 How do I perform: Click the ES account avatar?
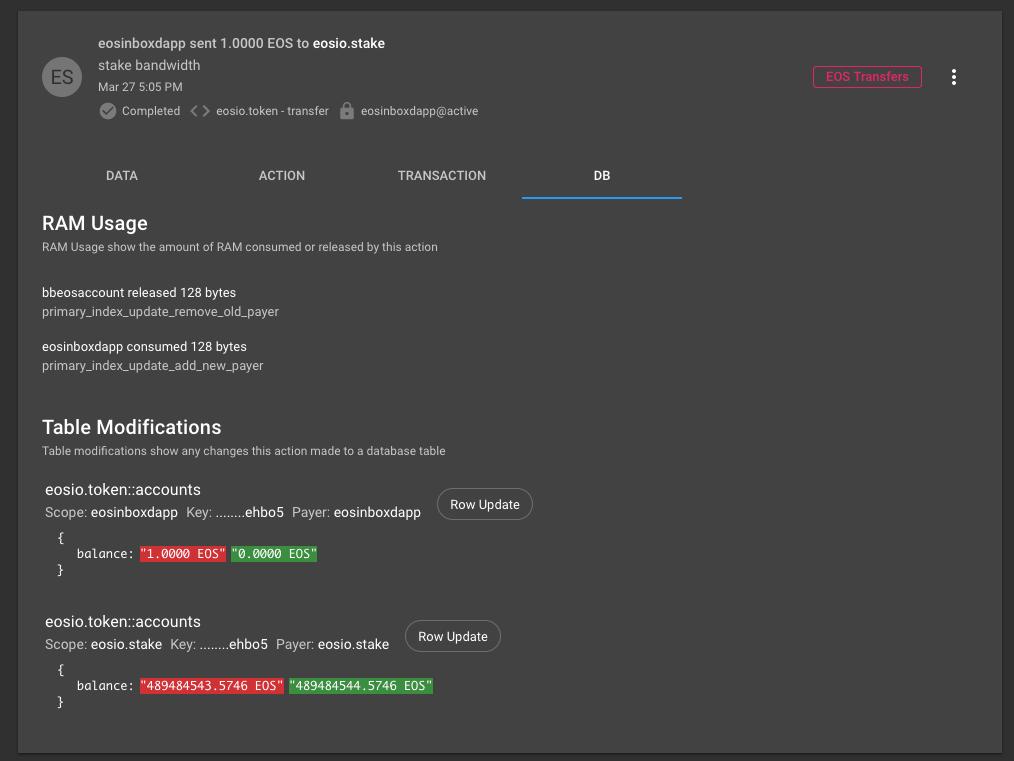(x=62, y=77)
